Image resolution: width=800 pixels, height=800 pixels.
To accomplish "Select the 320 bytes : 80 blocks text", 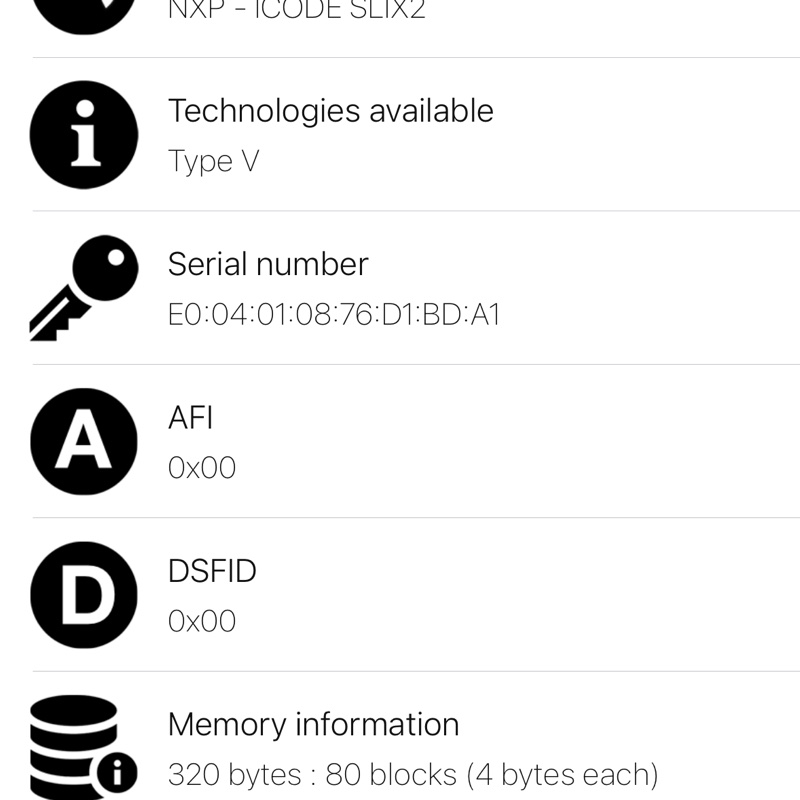I will 412,775.
